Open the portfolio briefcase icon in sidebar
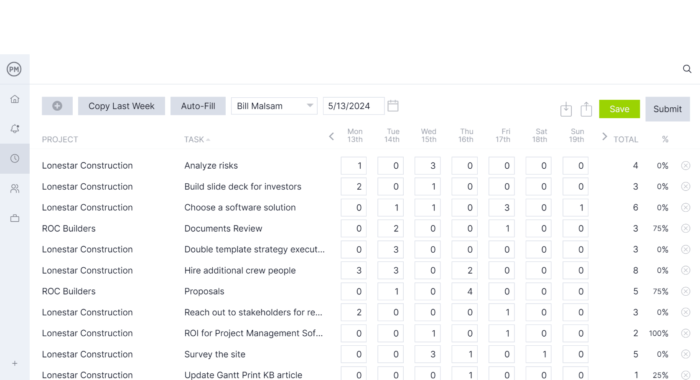This screenshot has height=380, width=700. click(x=15, y=218)
